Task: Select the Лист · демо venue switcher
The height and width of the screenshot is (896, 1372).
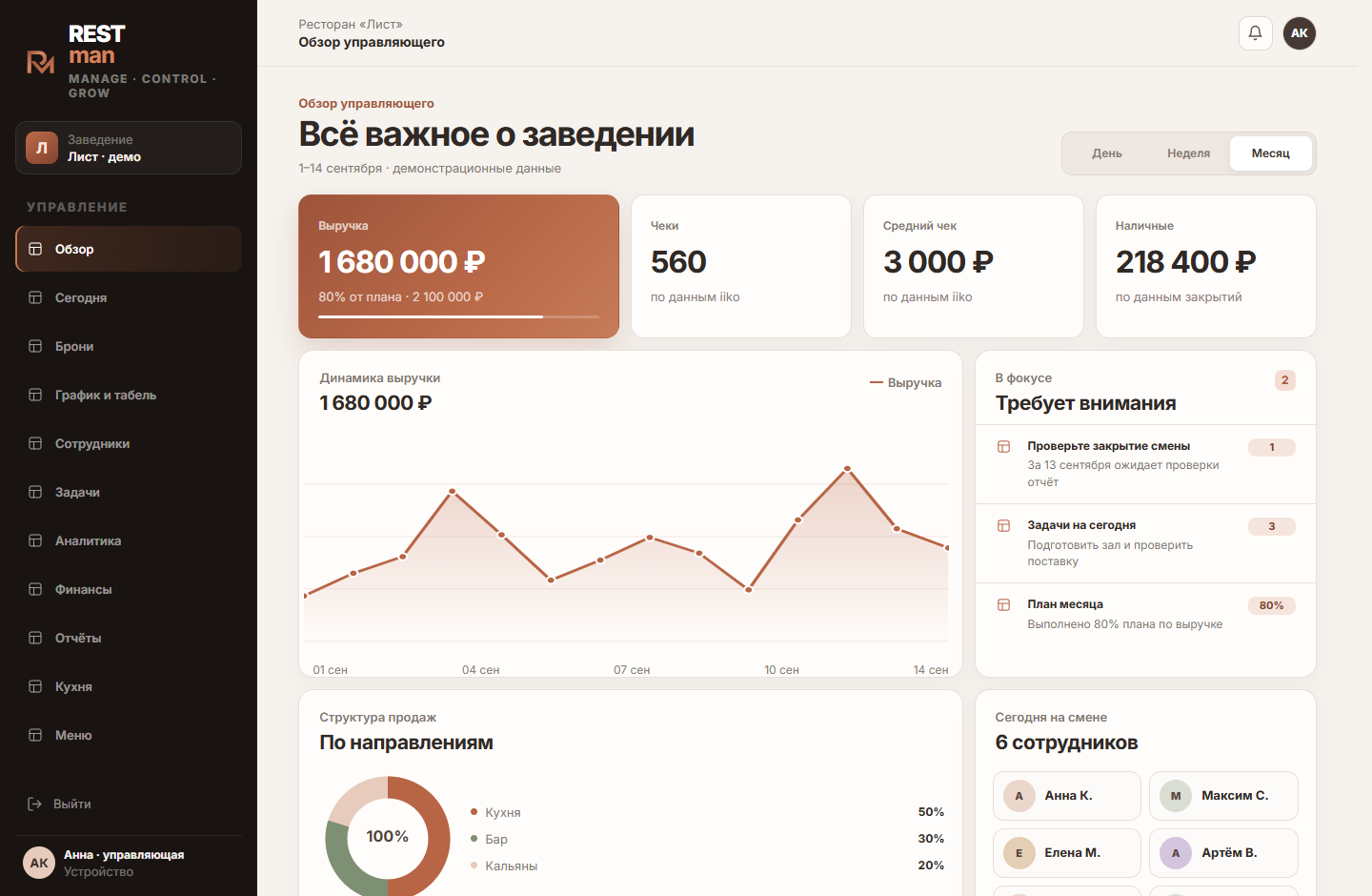Action: click(x=129, y=148)
